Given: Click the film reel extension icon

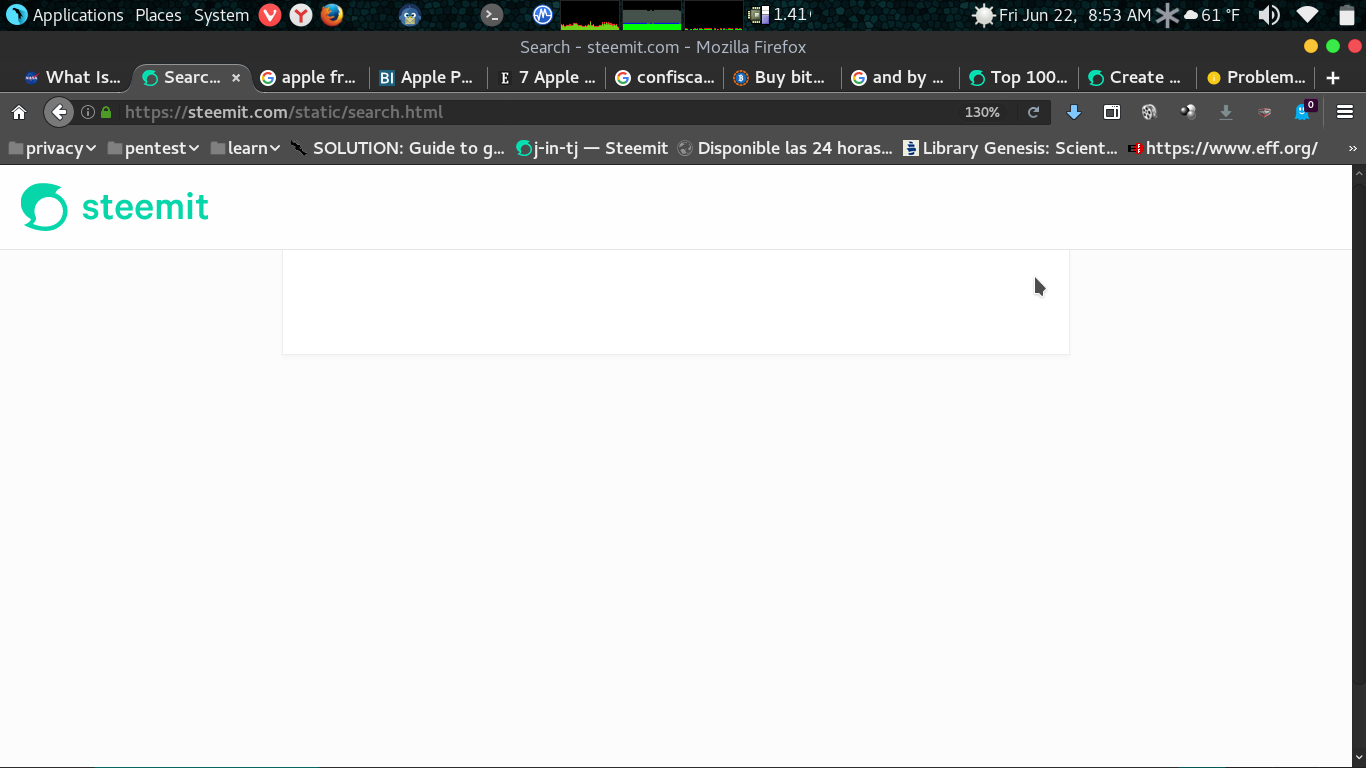Looking at the screenshot, I should coord(1149,112).
